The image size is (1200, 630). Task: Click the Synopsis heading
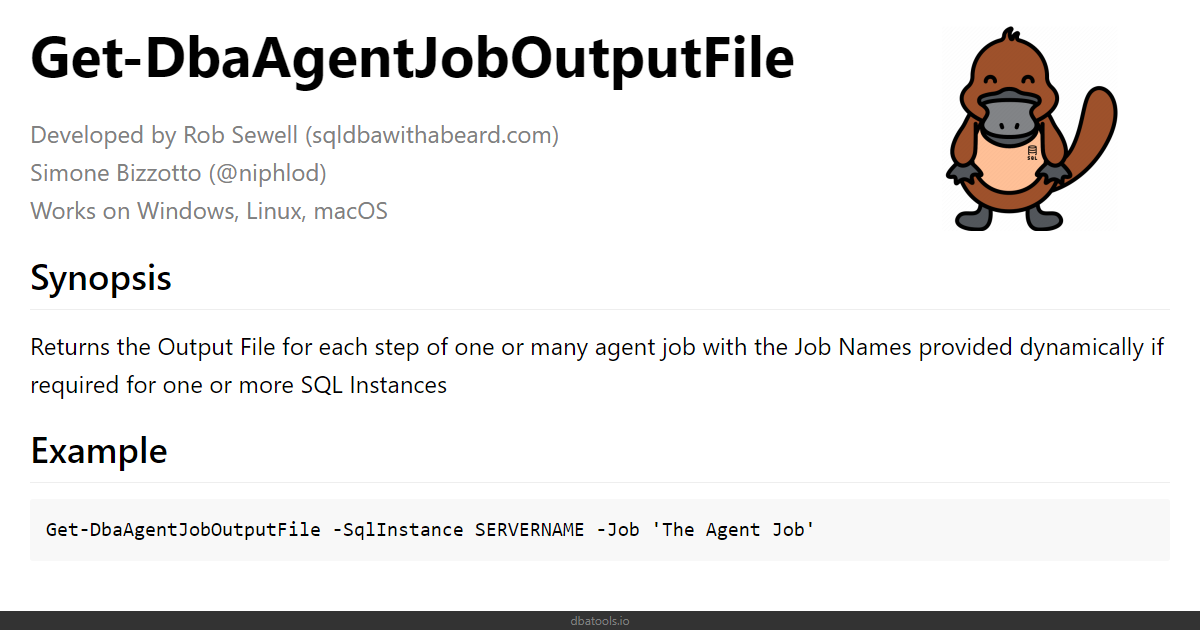tap(101, 278)
